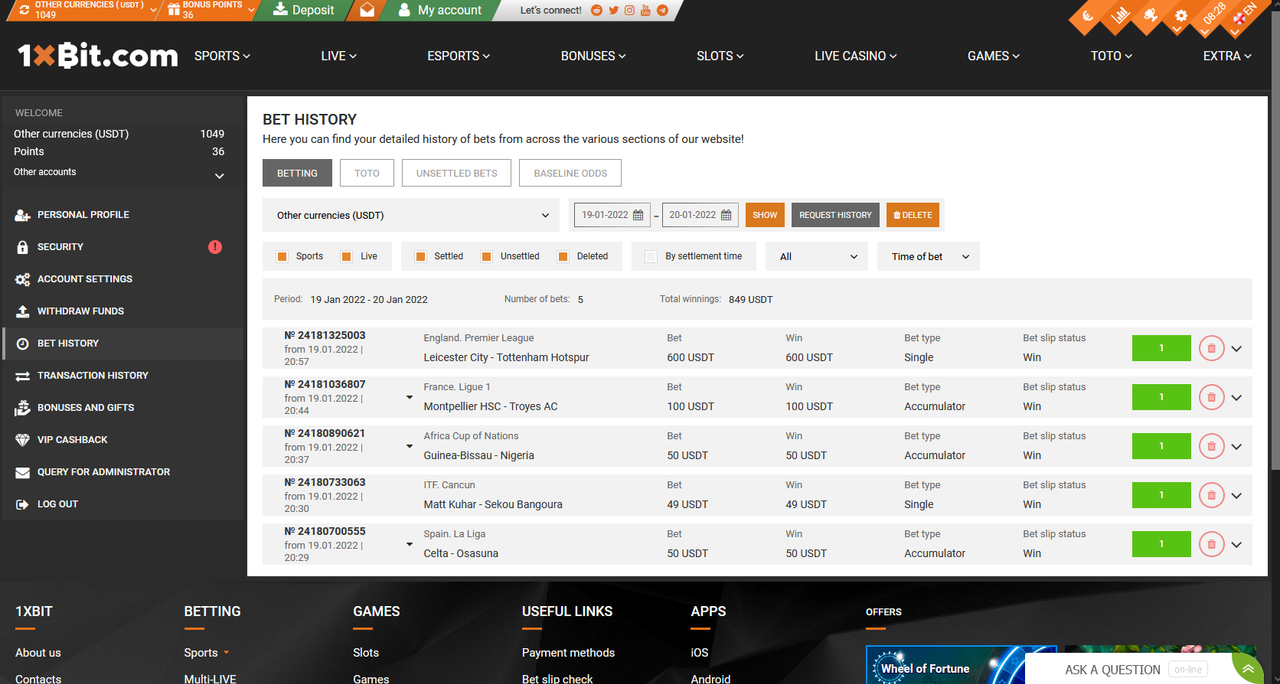This screenshot has height=684, width=1280.
Task: Click the Telegram social icon
Action: 662,11
